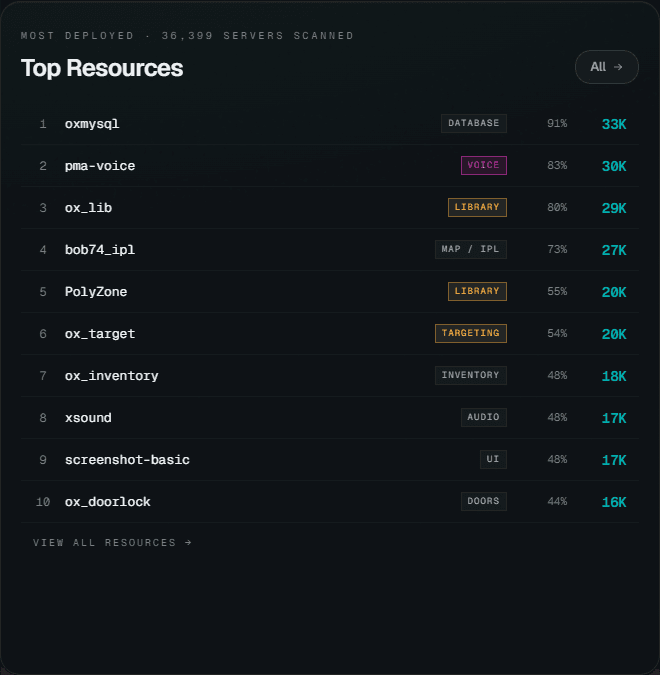The image size is (660, 675).
Task: Click the LIBRARY tag on ox_lib row
Action: [477, 207]
